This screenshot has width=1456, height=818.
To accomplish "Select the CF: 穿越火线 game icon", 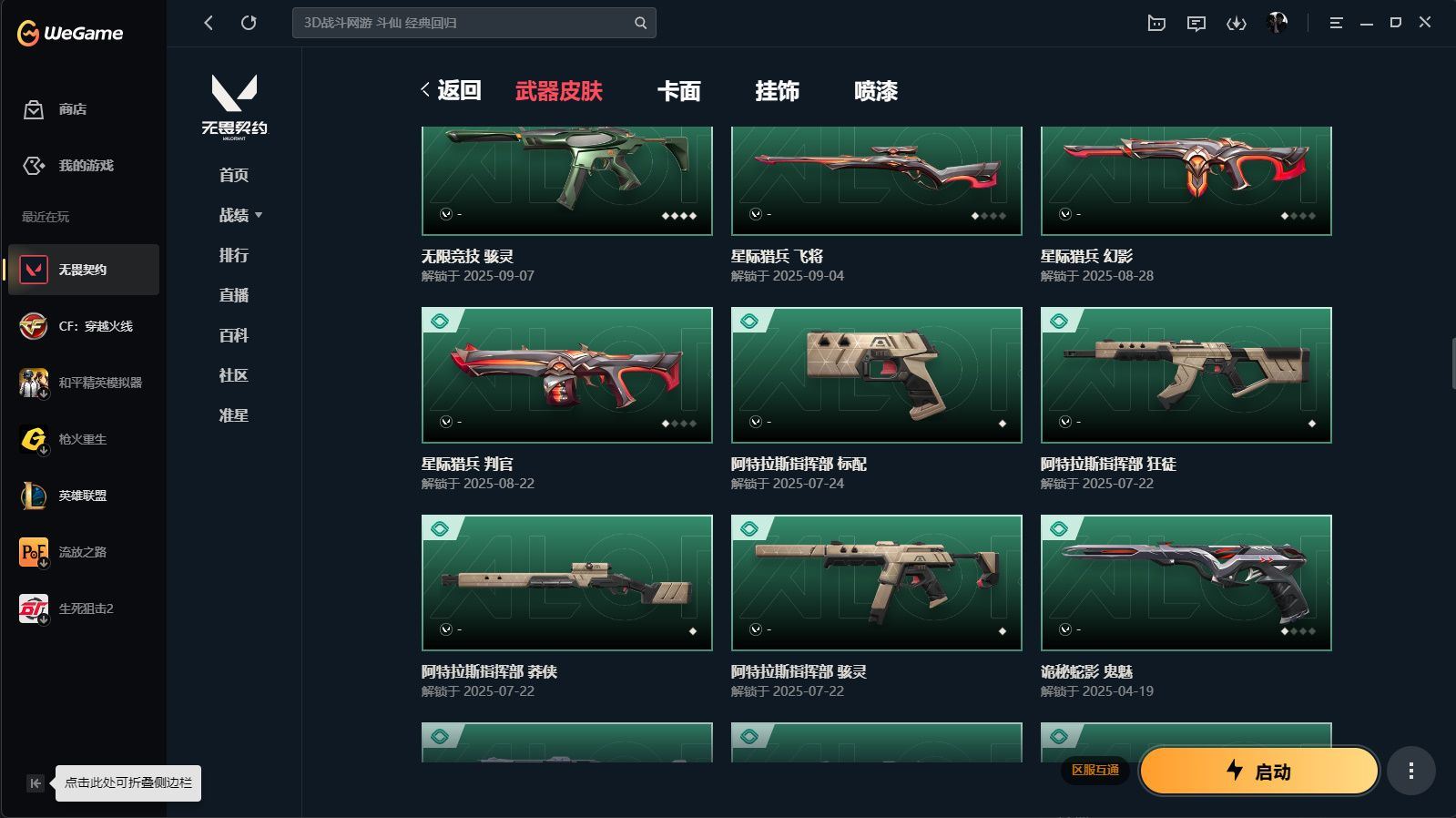I will [34, 326].
